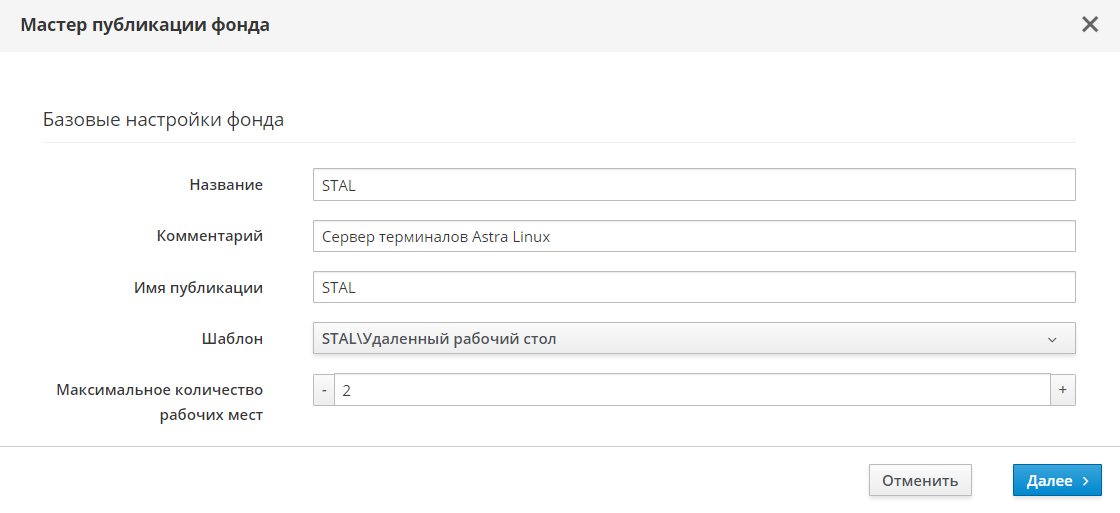The width and height of the screenshot is (1120, 513).
Task: Decrease workplace count with minus button
Action: pos(324,390)
